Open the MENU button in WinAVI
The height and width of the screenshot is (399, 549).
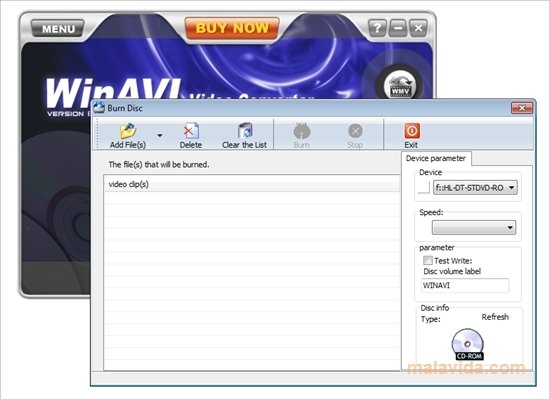point(58,29)
